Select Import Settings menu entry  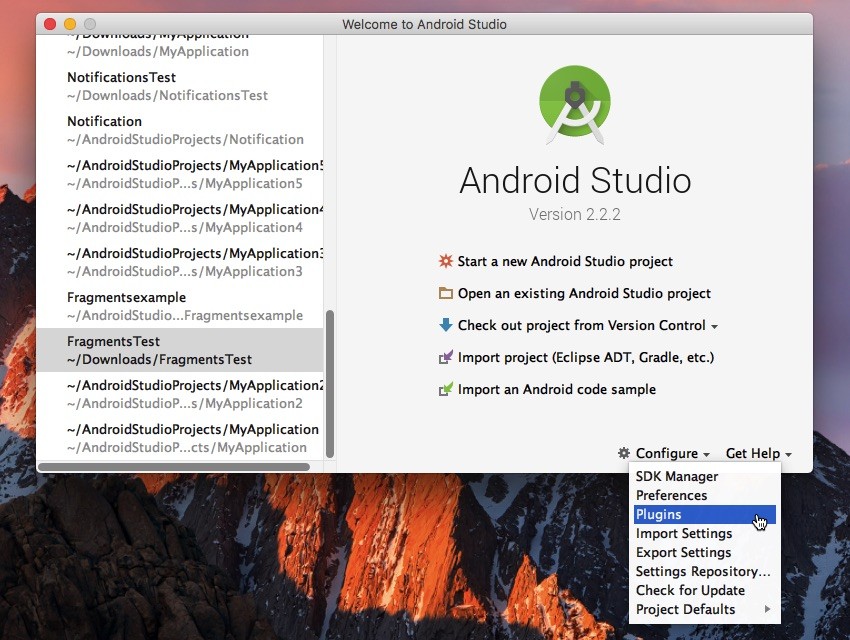point(705,533)
